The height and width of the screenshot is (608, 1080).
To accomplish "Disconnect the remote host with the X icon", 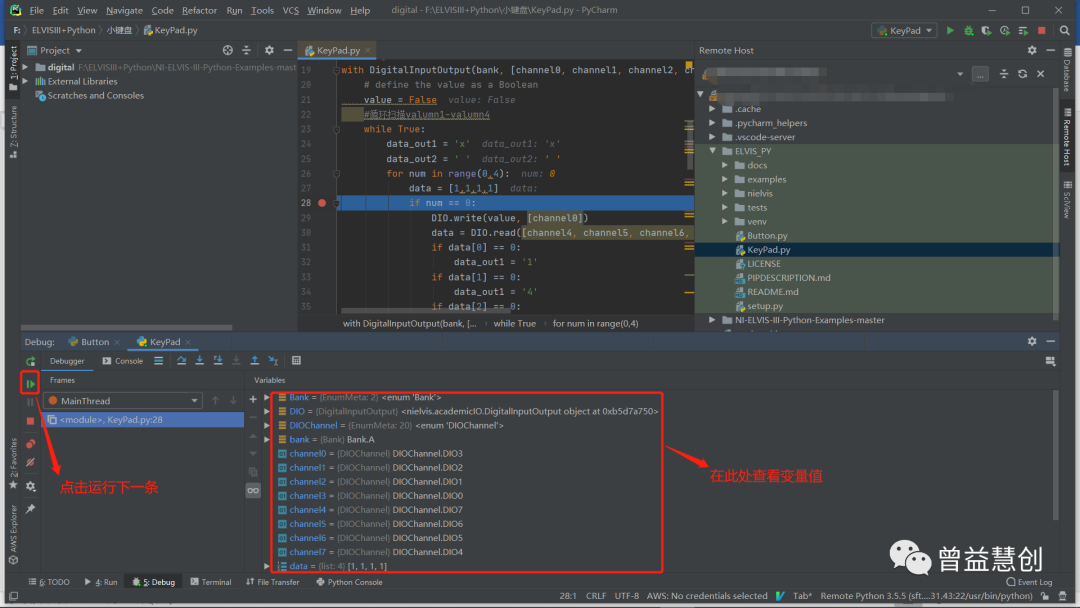I will (x=1041, y=74).
